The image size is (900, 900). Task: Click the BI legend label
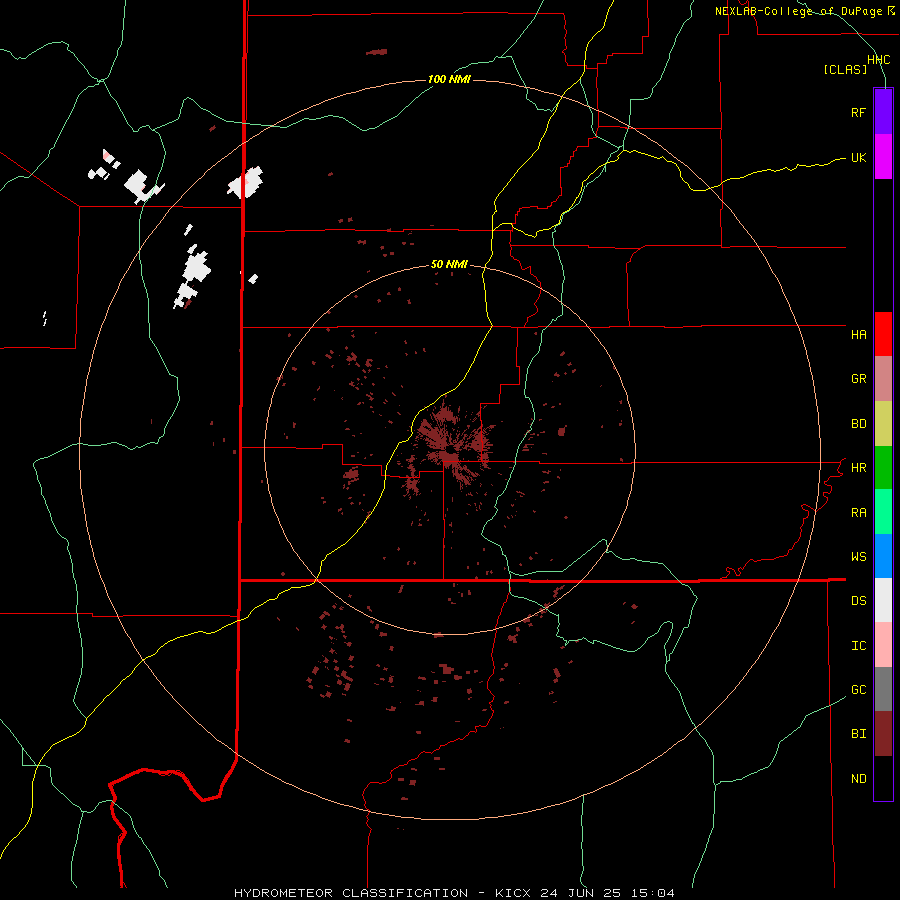point(858,734)
